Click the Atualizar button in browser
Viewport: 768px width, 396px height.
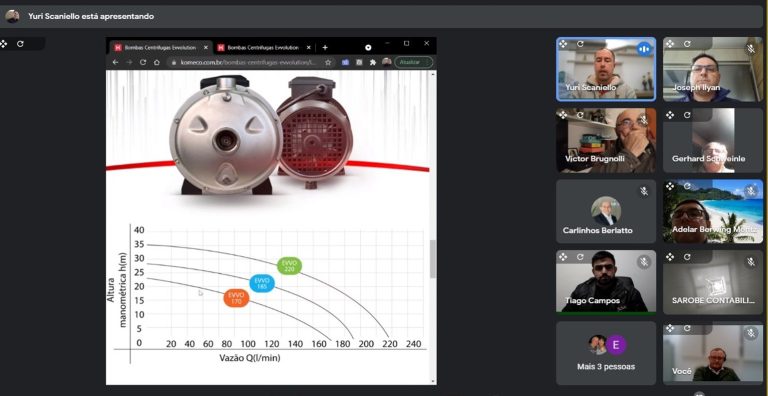[x=414, y=62]
